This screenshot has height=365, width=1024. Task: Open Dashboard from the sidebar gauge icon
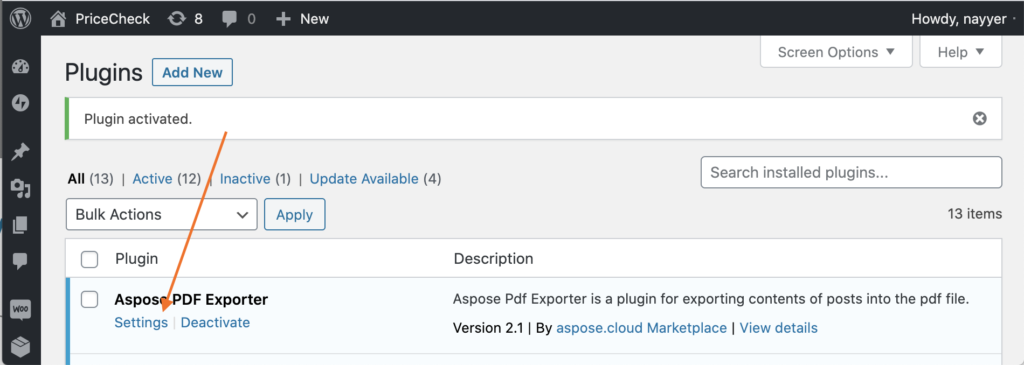20,67
